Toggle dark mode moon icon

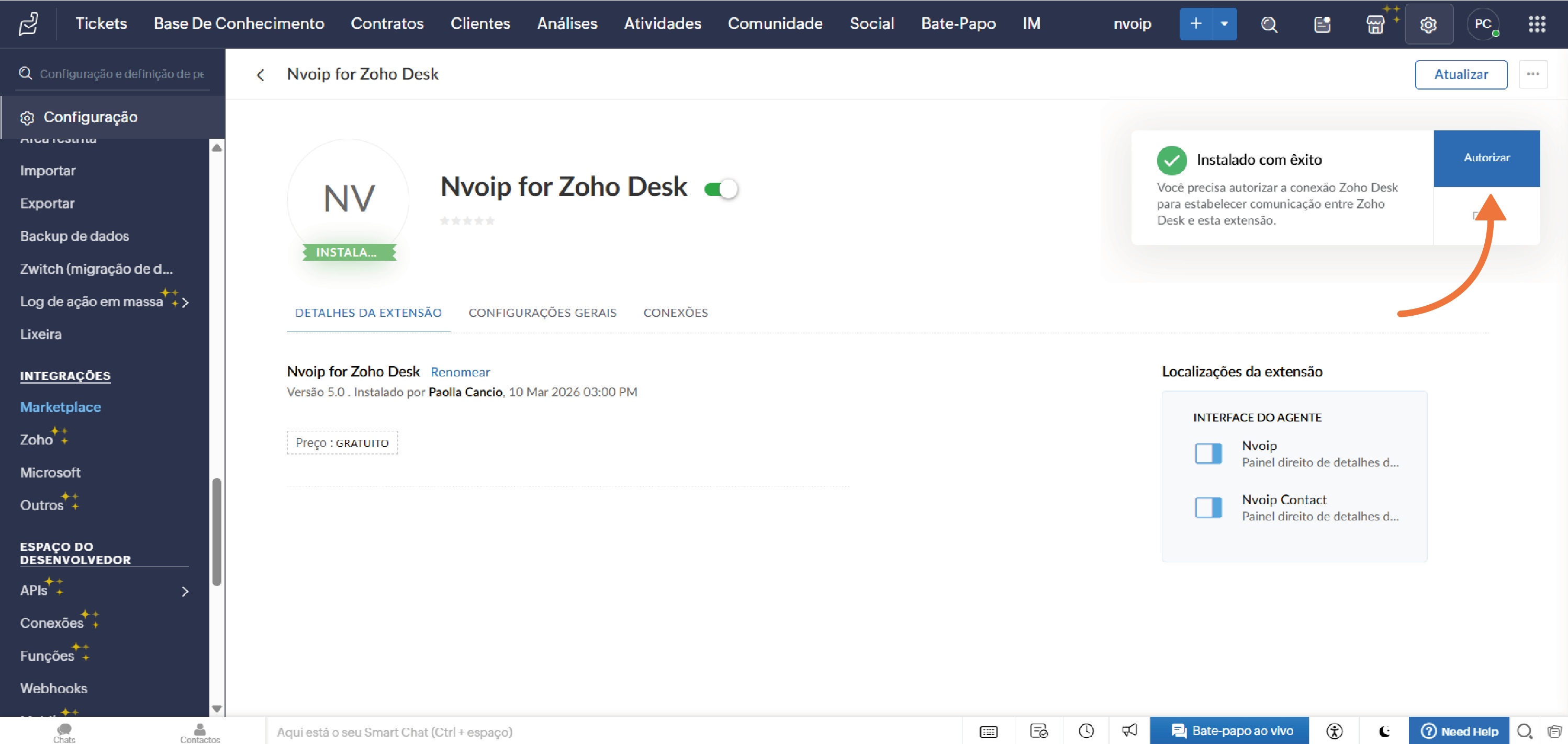pos(1385,730)
